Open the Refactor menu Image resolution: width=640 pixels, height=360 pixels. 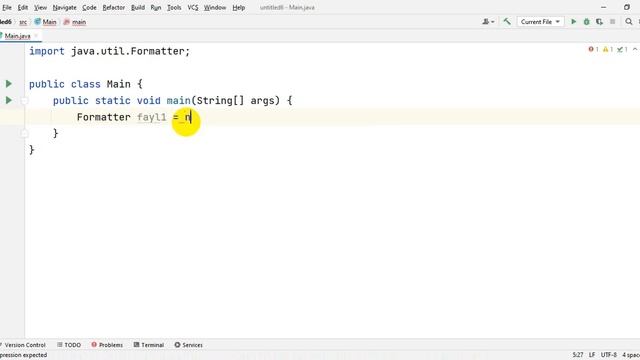pyautogui.click(x=113, y=7)
